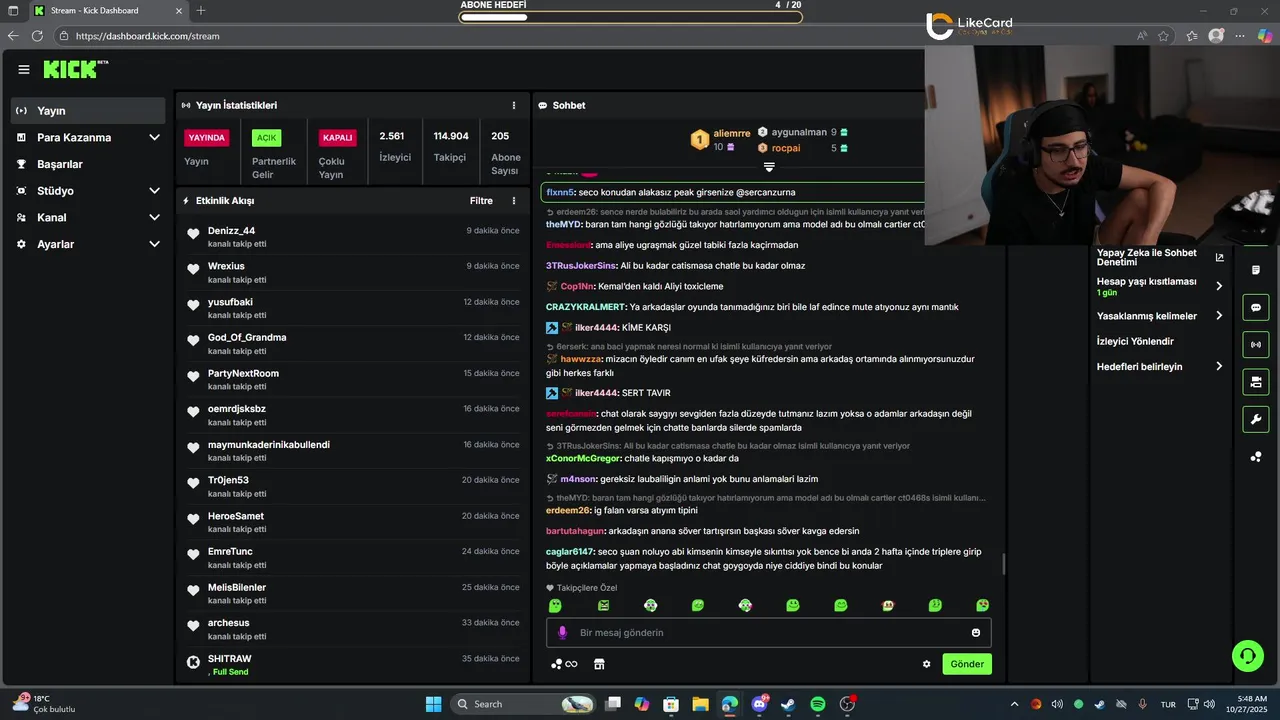1280x720 pixels.
Task: Click the pinned flxnn5 chat message
Action: click(733, 192)
